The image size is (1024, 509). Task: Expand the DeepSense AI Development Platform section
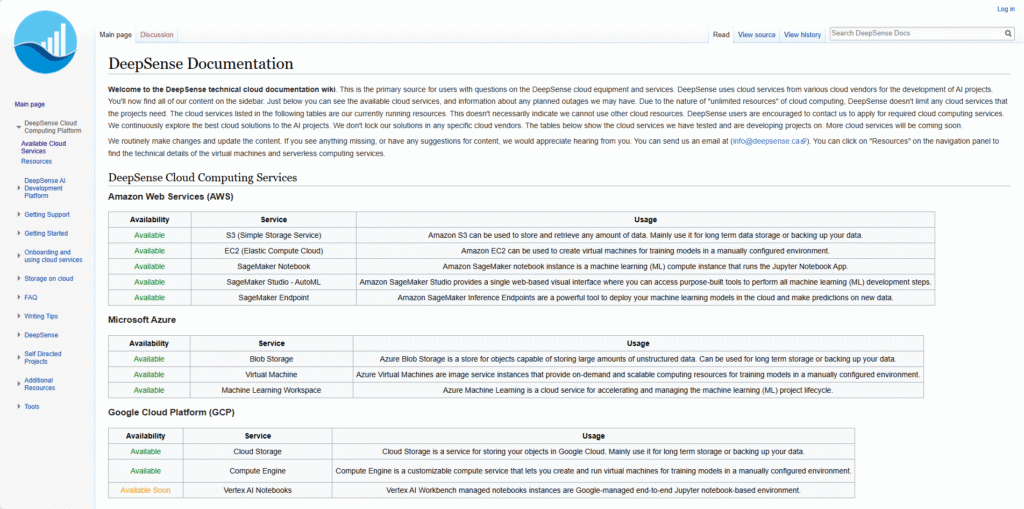(x=18, y=187)
